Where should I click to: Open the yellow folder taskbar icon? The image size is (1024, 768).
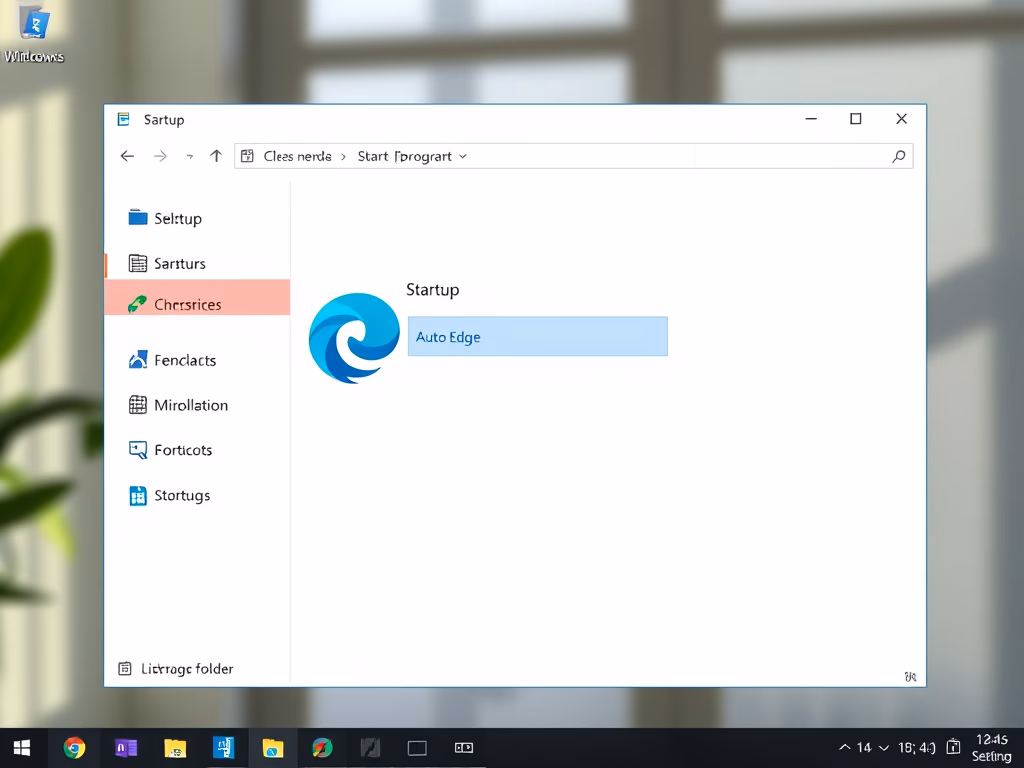[175, 748]
